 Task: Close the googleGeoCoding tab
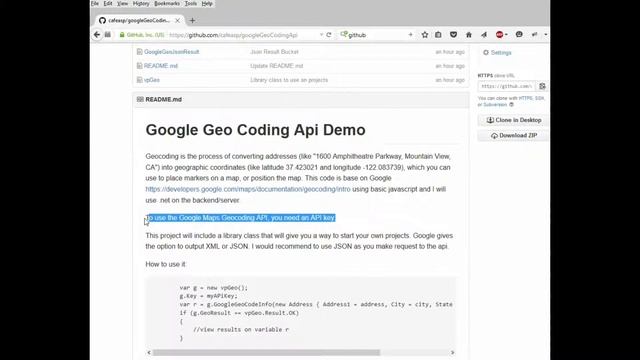pos(177,20)
